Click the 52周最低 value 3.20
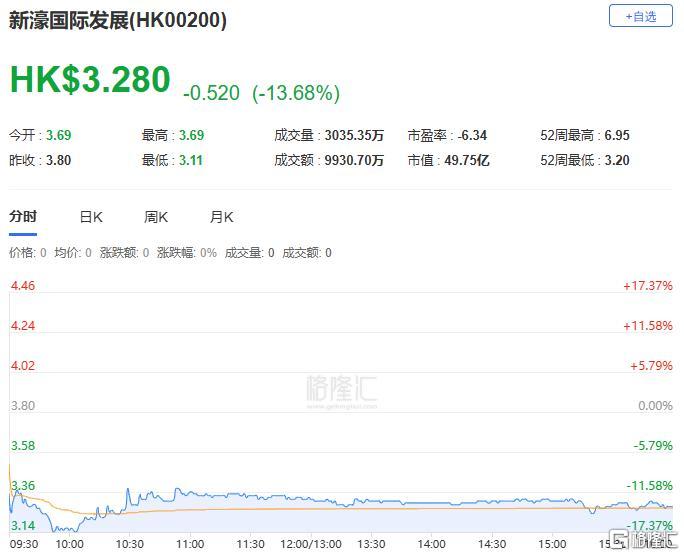The image size is (684, 556). (617, 160)
